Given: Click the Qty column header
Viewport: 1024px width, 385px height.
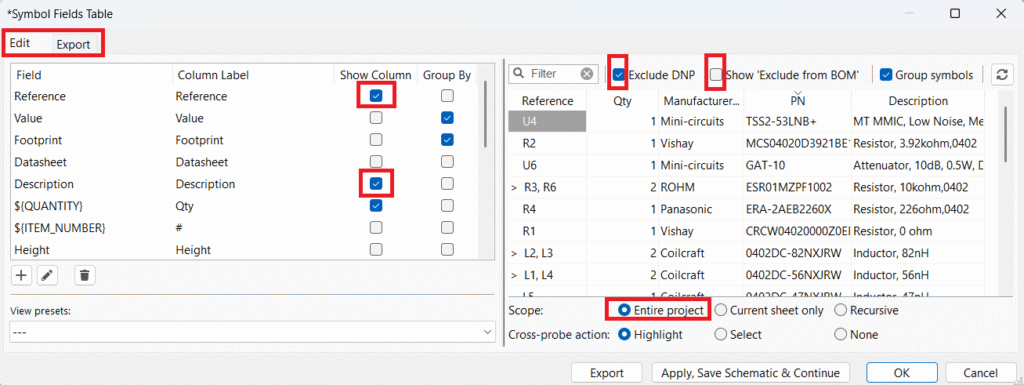Looking at the screenshot, I should [x=622, y=101].
